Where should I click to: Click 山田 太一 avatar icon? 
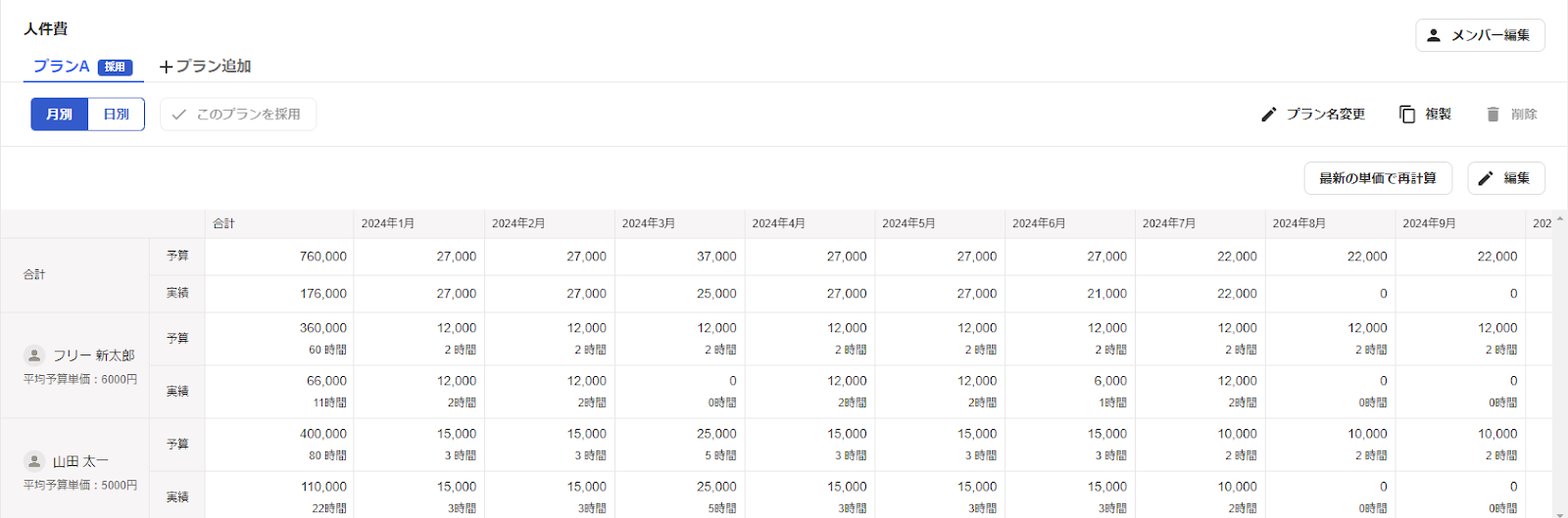(x=34, y=461)
